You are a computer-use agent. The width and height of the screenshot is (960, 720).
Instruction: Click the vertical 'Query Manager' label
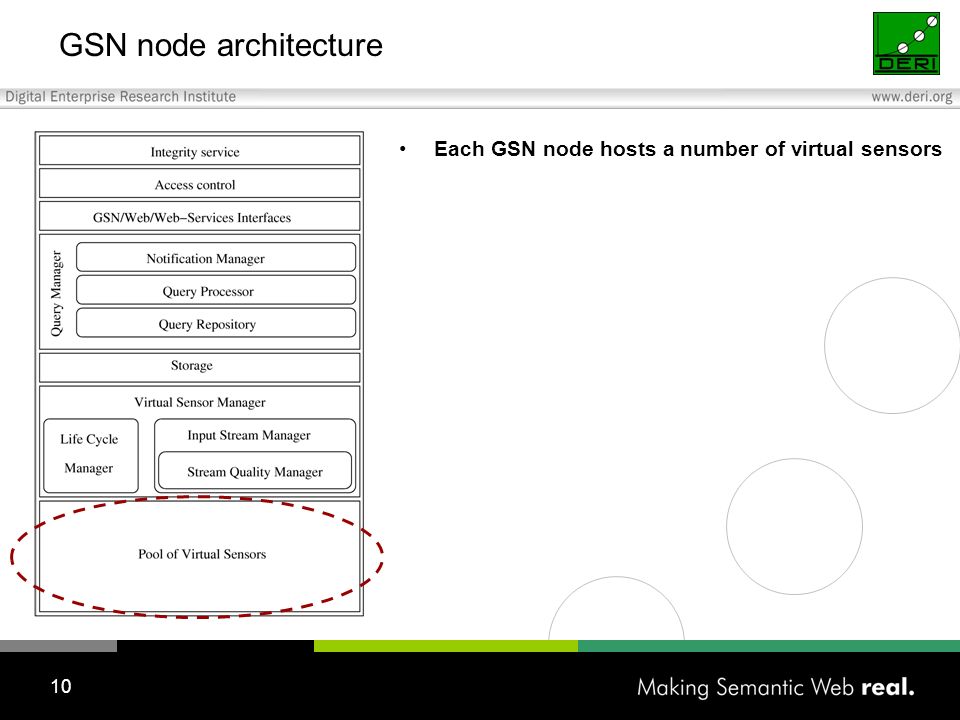click(x=56, y=293)
